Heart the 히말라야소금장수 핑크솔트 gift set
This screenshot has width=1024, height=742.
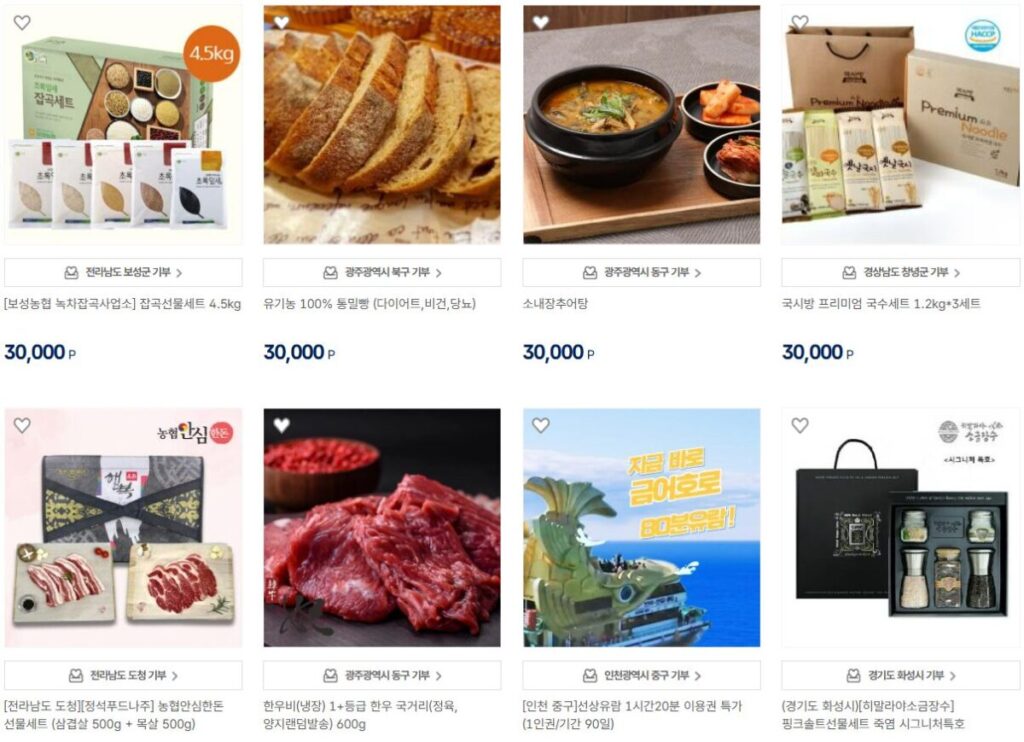[800, 426]
